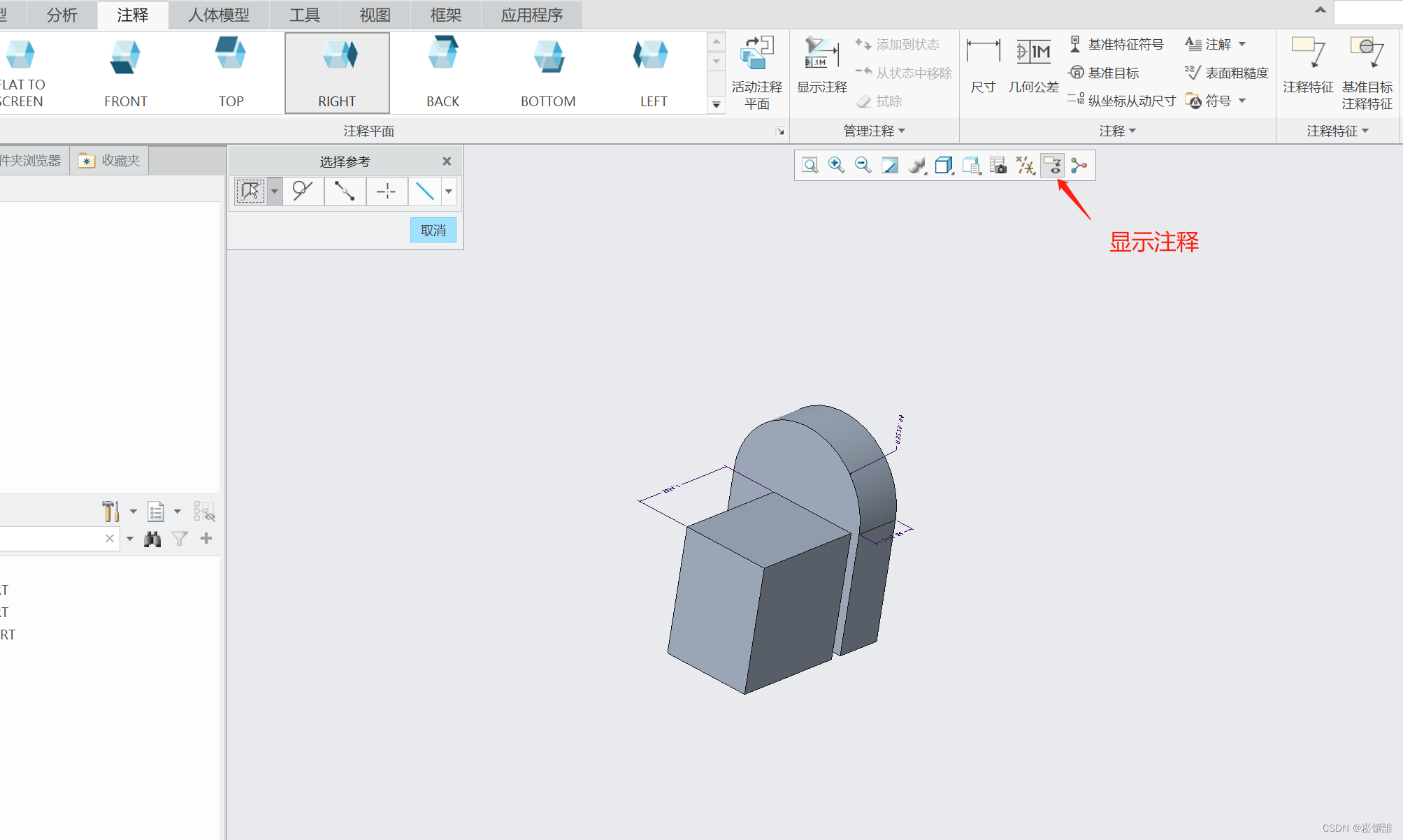The width and height of the screenshot is (1403, 840).
Task: Click the 取消 button
Action: pyautogui.click(x=433, y=230)
